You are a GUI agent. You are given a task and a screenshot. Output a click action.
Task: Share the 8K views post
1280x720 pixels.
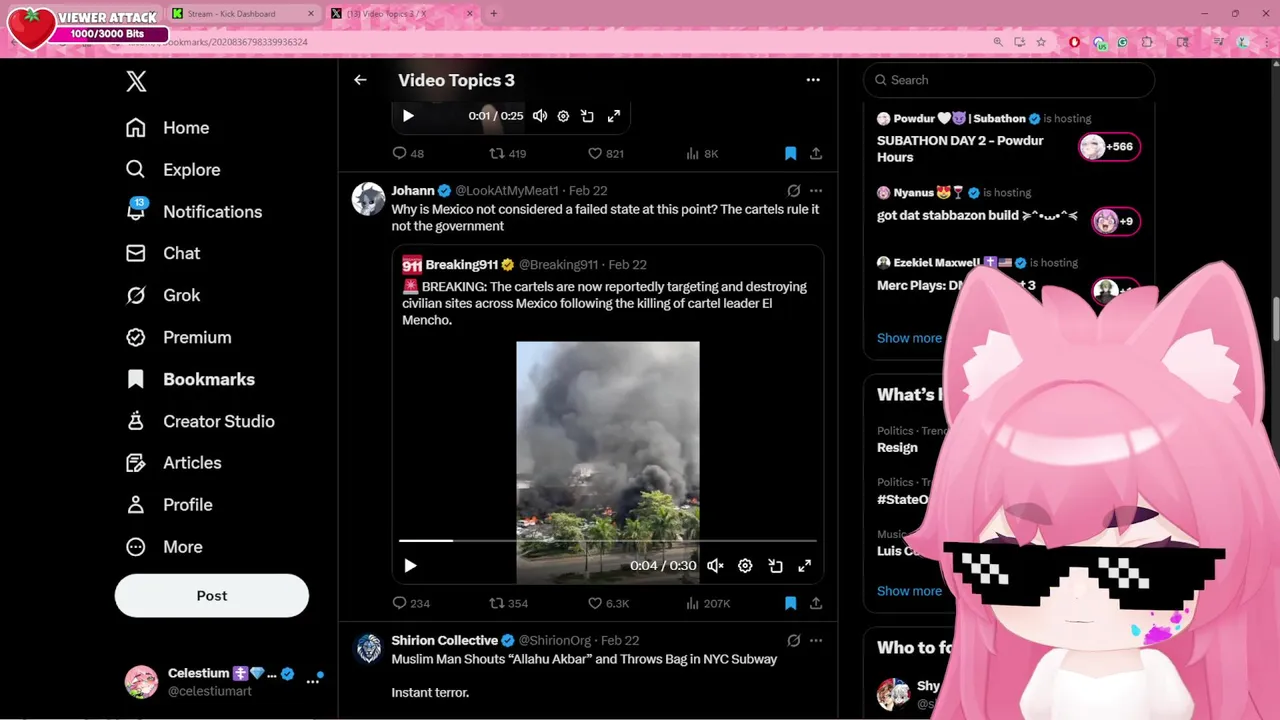816,154
